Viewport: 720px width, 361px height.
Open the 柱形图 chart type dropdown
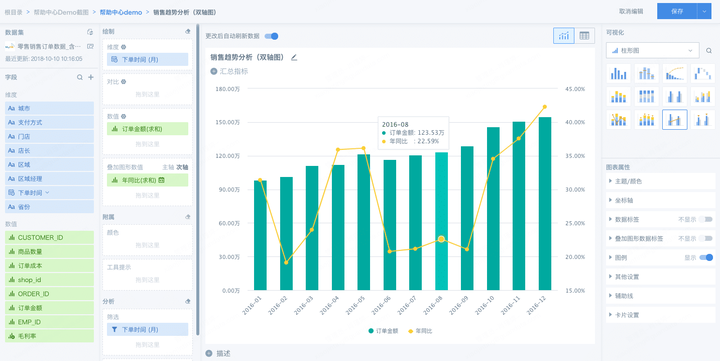(652, 51)
